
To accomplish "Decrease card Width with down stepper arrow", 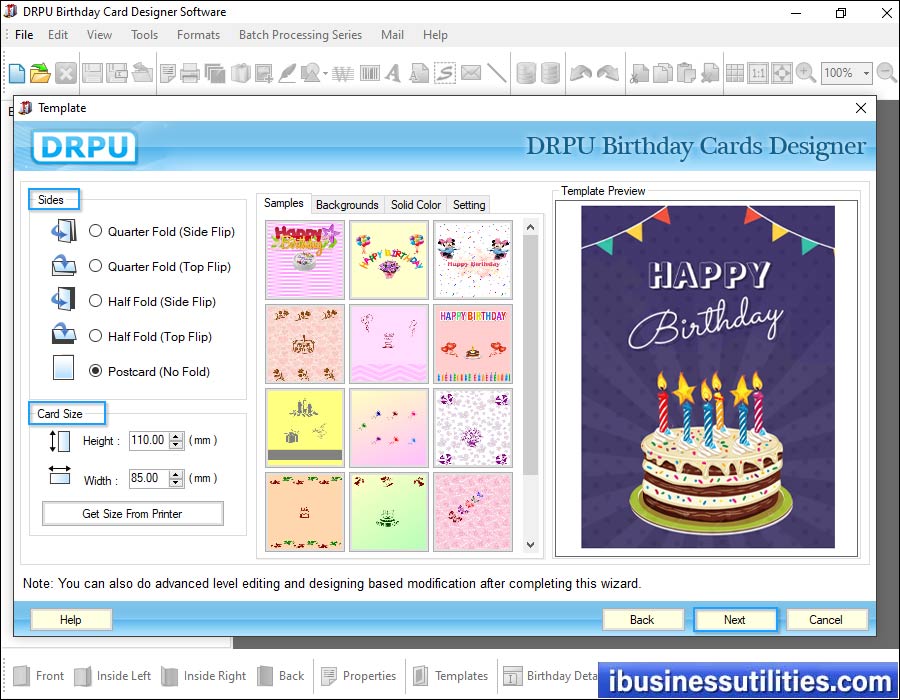I will [x=177, y=483].
